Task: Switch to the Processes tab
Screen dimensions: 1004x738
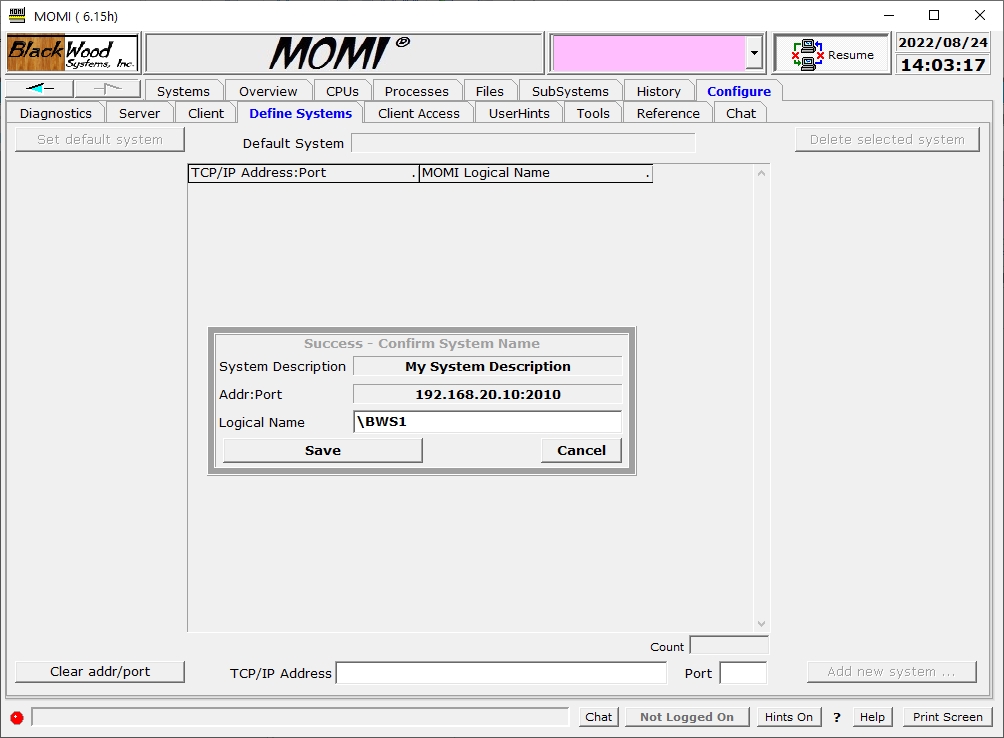Action: [416, 91]
